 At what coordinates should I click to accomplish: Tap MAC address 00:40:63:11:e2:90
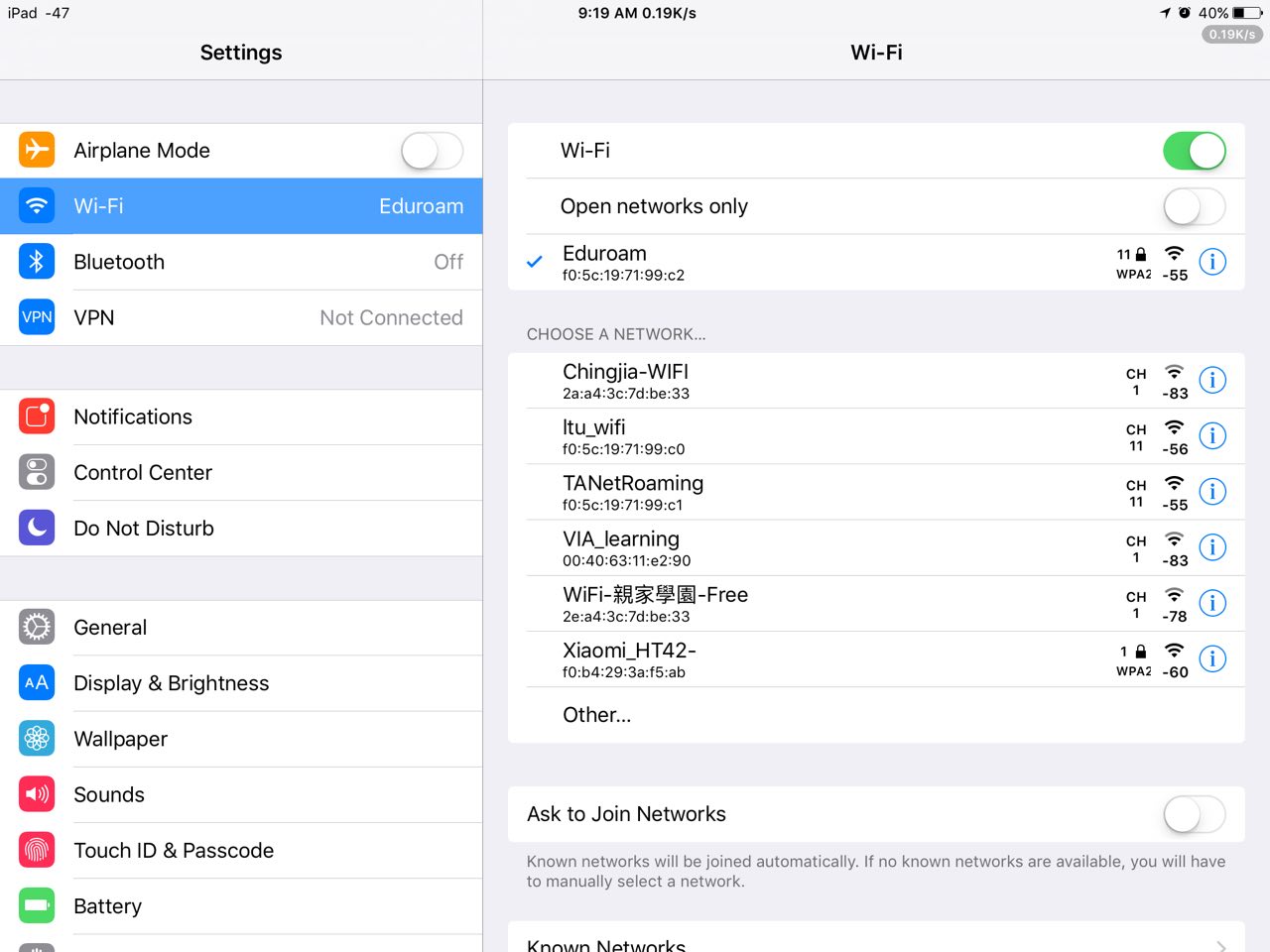626,561
